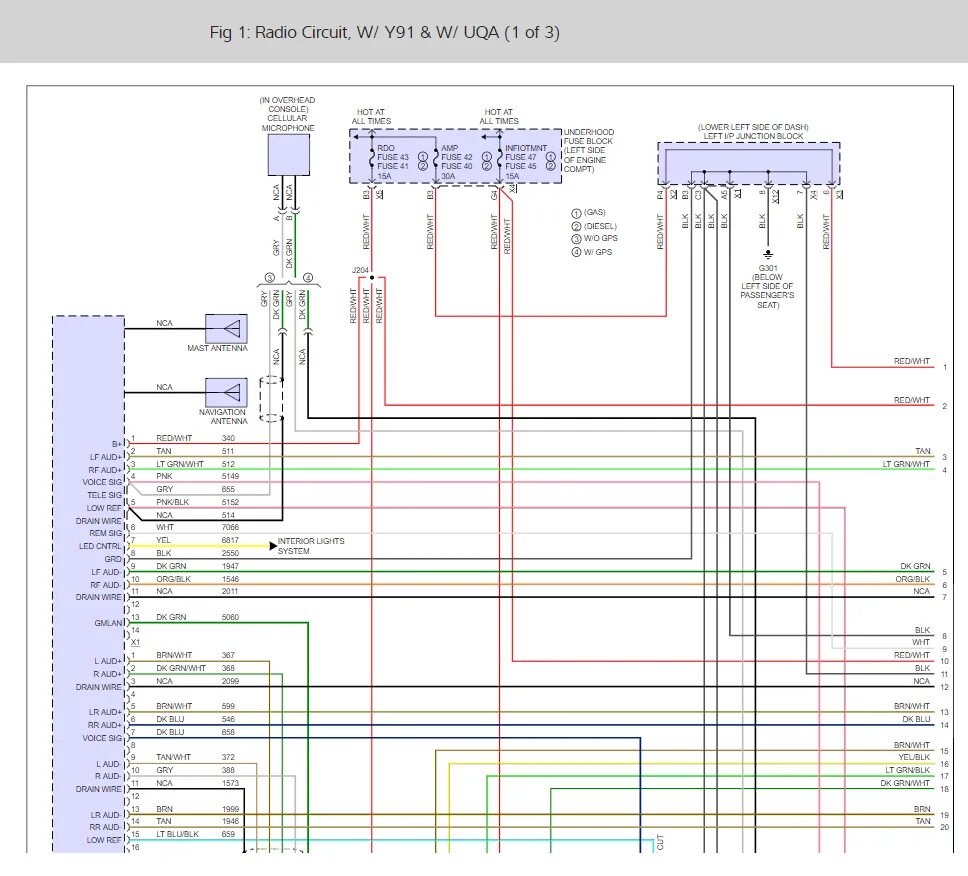Viewport: 968px width, 876px height.
Task: Click the 'MAST ANTENNA' label
Action: (217, 348)
